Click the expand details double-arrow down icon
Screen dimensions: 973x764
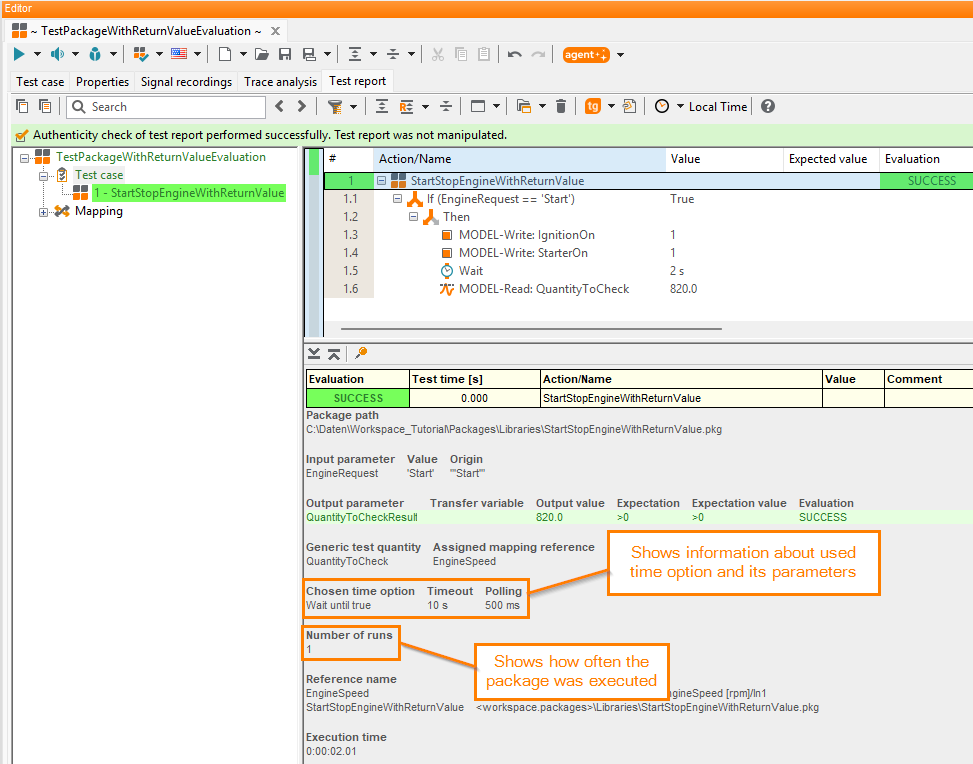click(x=314, y=354)
